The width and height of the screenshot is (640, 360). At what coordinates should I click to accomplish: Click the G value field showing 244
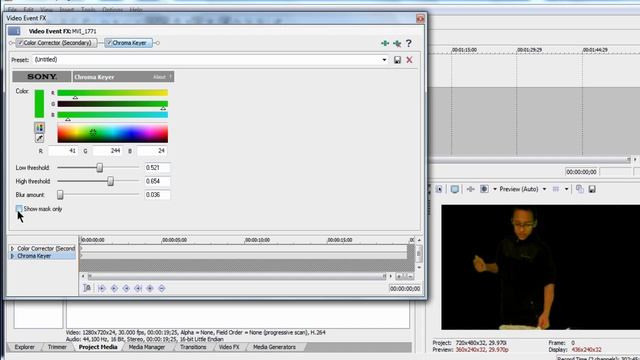107,151
